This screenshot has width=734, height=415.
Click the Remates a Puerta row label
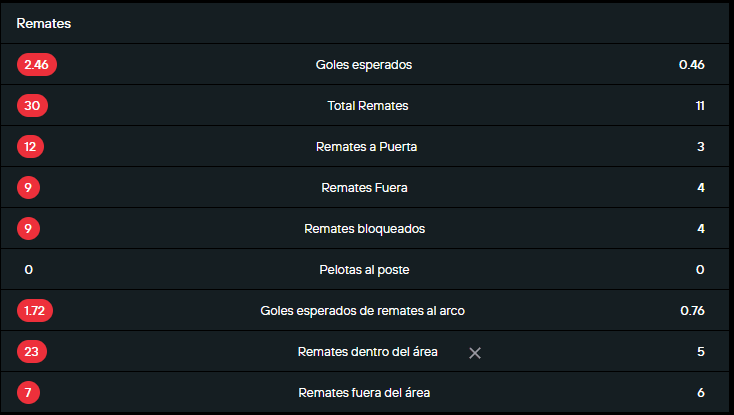366,147
